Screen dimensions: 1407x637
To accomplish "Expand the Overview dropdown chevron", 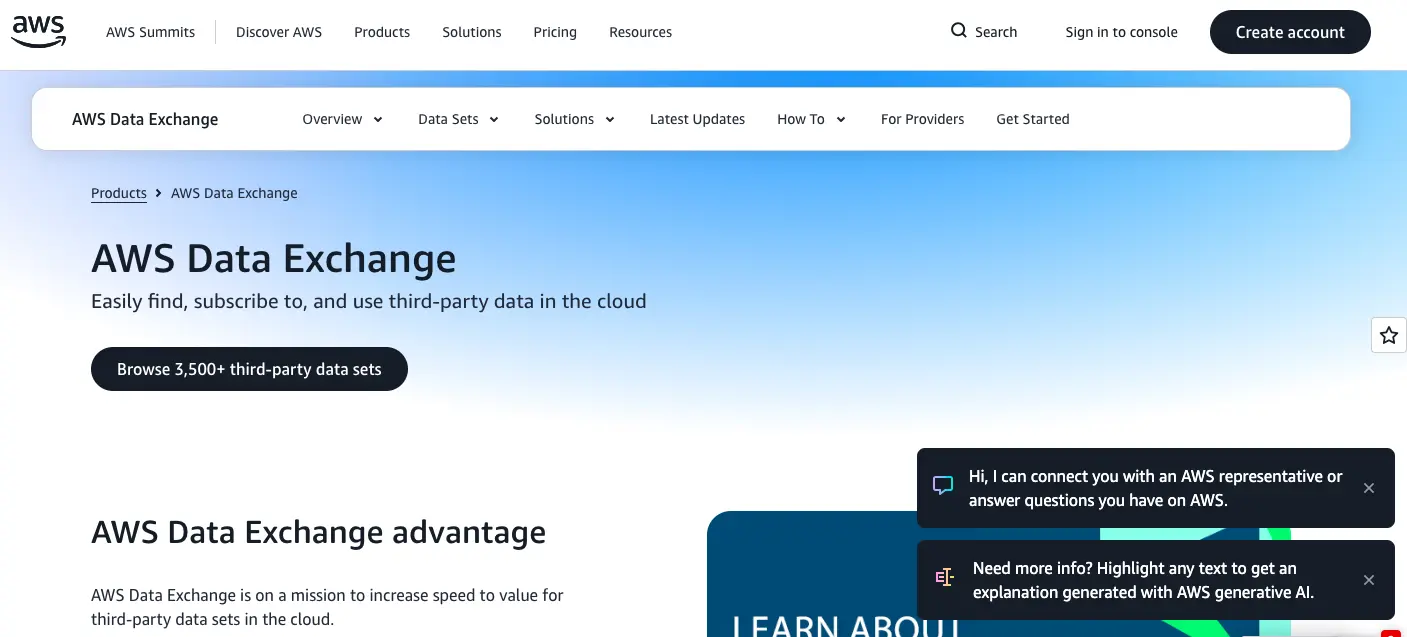I will [x=378, y=120].
